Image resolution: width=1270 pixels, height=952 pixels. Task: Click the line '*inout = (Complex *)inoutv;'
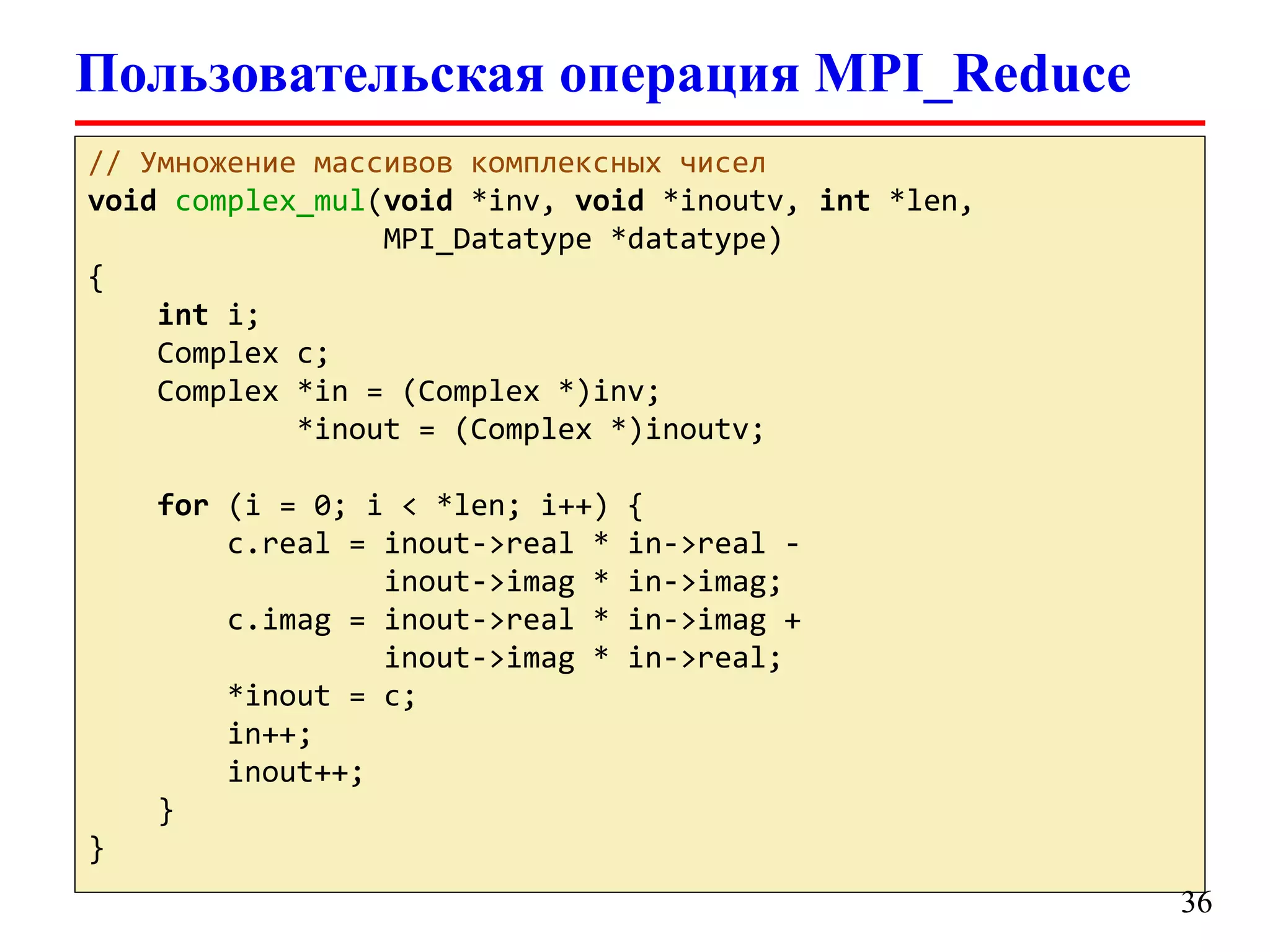click(x=530, y=430)
